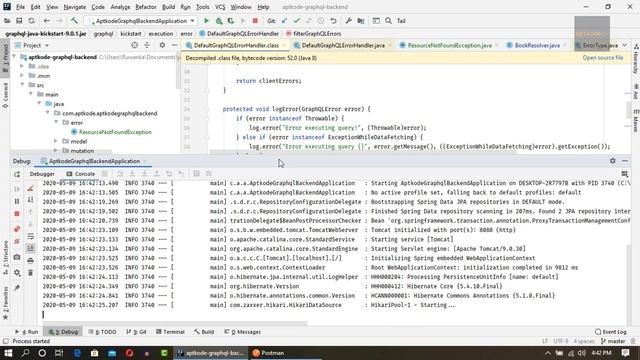Commit changes with the Git checkmark icon

coord(297,21)
